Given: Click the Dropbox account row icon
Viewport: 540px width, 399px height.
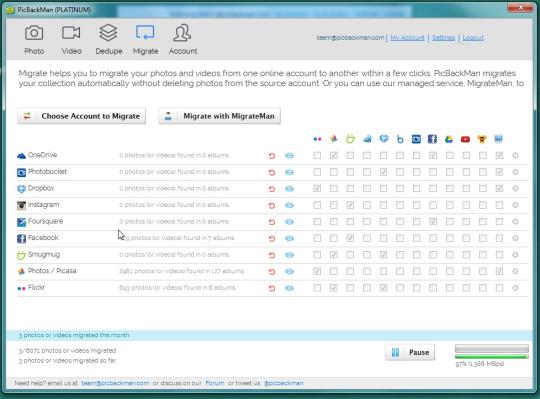Looking at the screenshot, I should (x=21, y=189).
